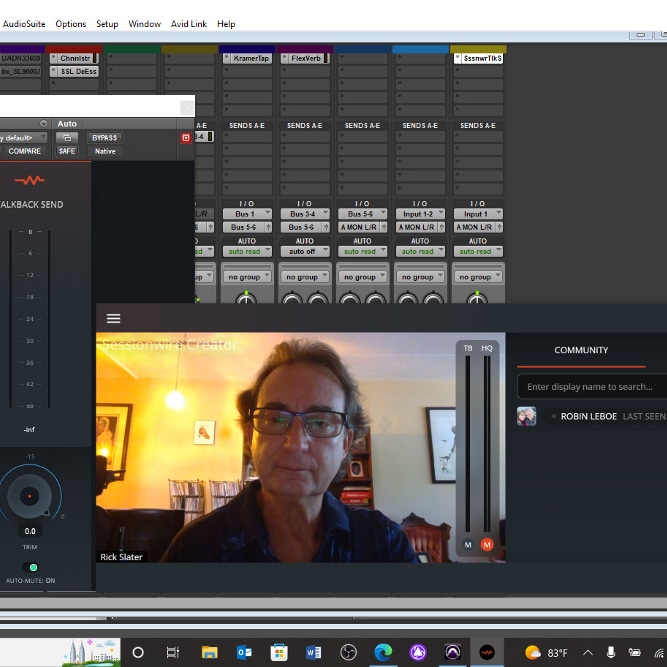667x667 pixels.
Task: Open Microsoft Store from taskbar
Action: [279, 652]
